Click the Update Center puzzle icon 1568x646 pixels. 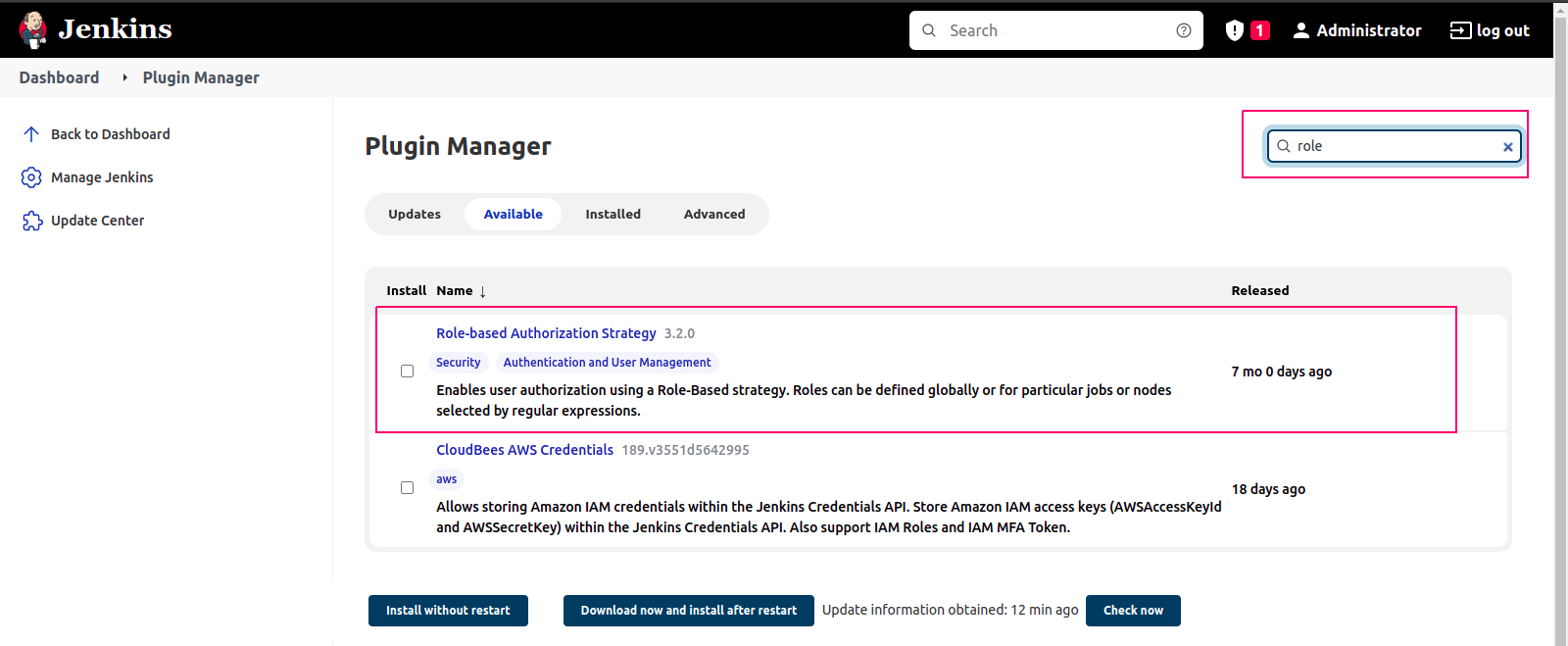pyautogui.click(x=31, y=221)
